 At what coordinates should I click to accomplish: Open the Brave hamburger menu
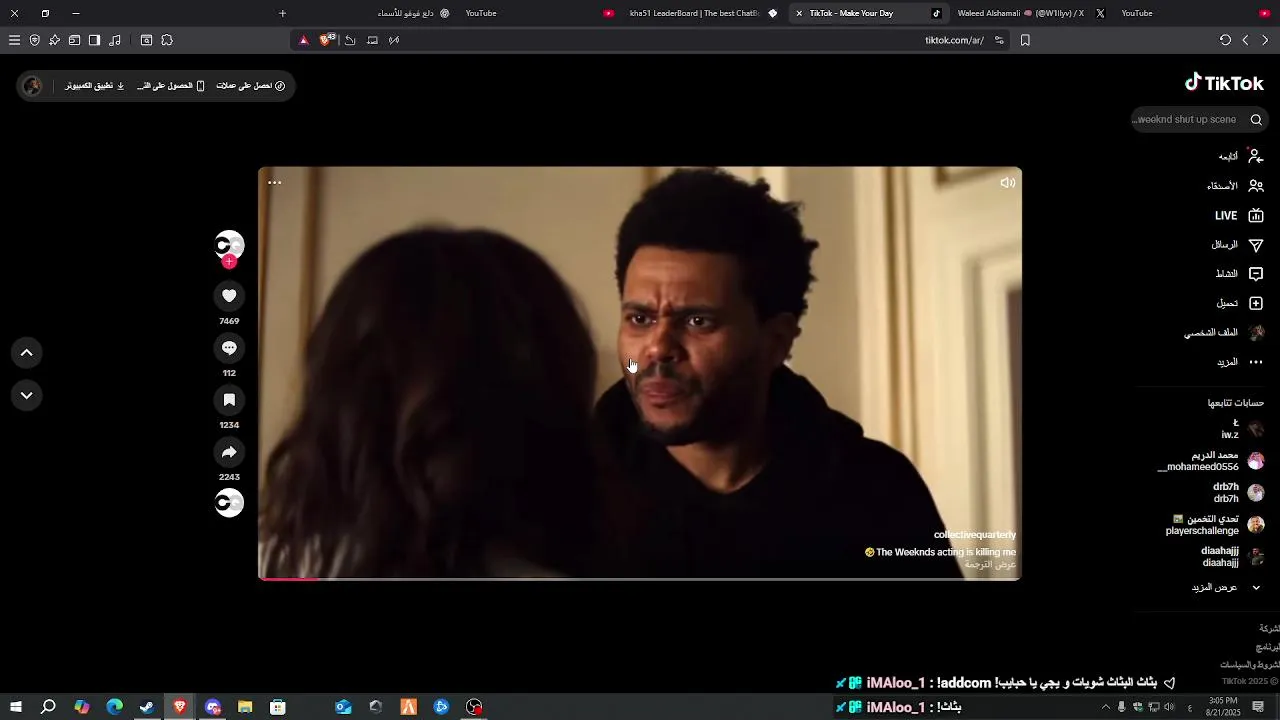pos(14,40)
